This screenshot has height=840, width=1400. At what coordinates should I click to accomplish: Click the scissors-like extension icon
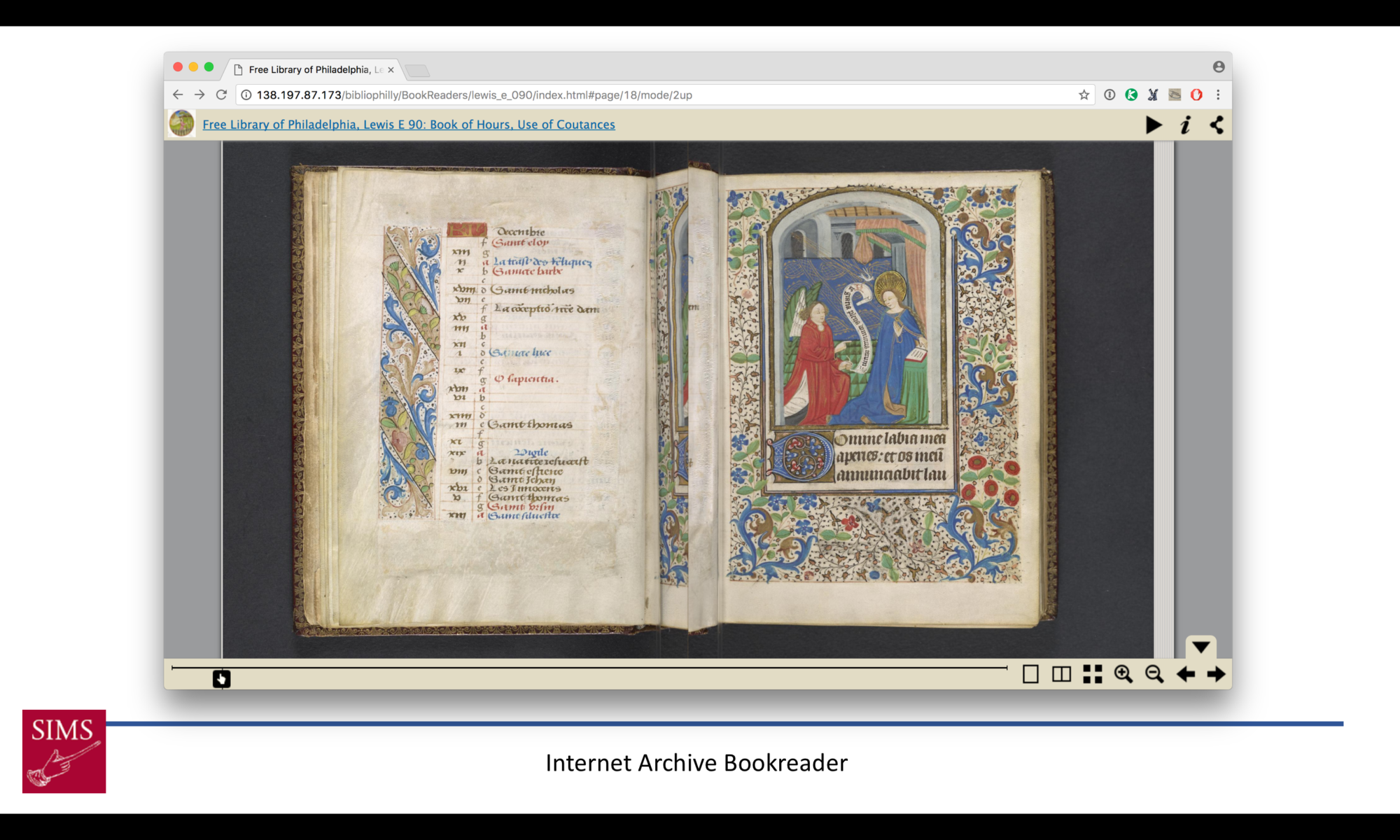[x=1153, y=94]
